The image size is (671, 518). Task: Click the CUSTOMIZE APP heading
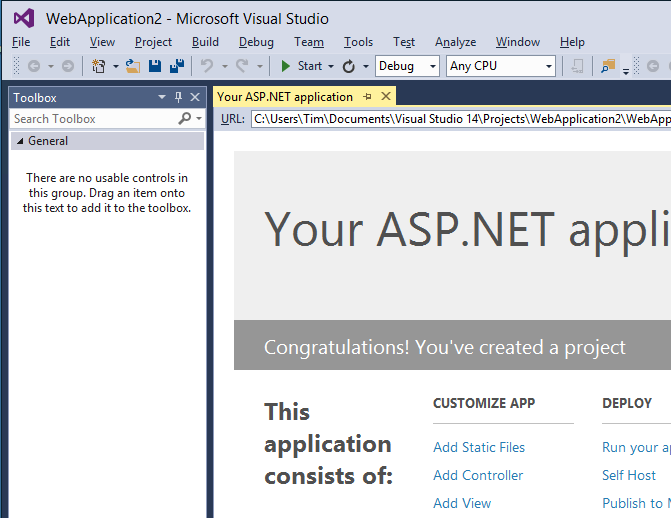coord(484,403)
